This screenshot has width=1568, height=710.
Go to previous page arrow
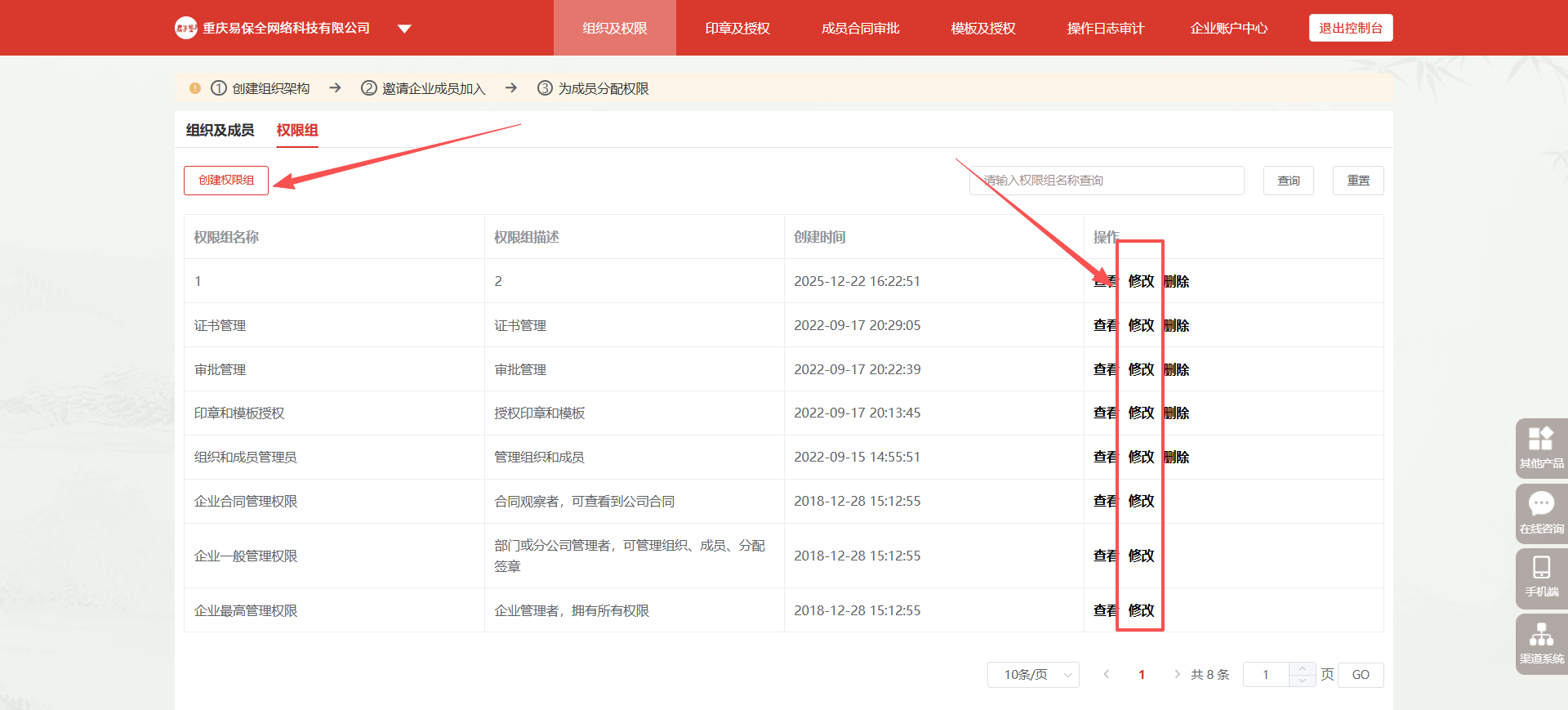coord(1107,674)
